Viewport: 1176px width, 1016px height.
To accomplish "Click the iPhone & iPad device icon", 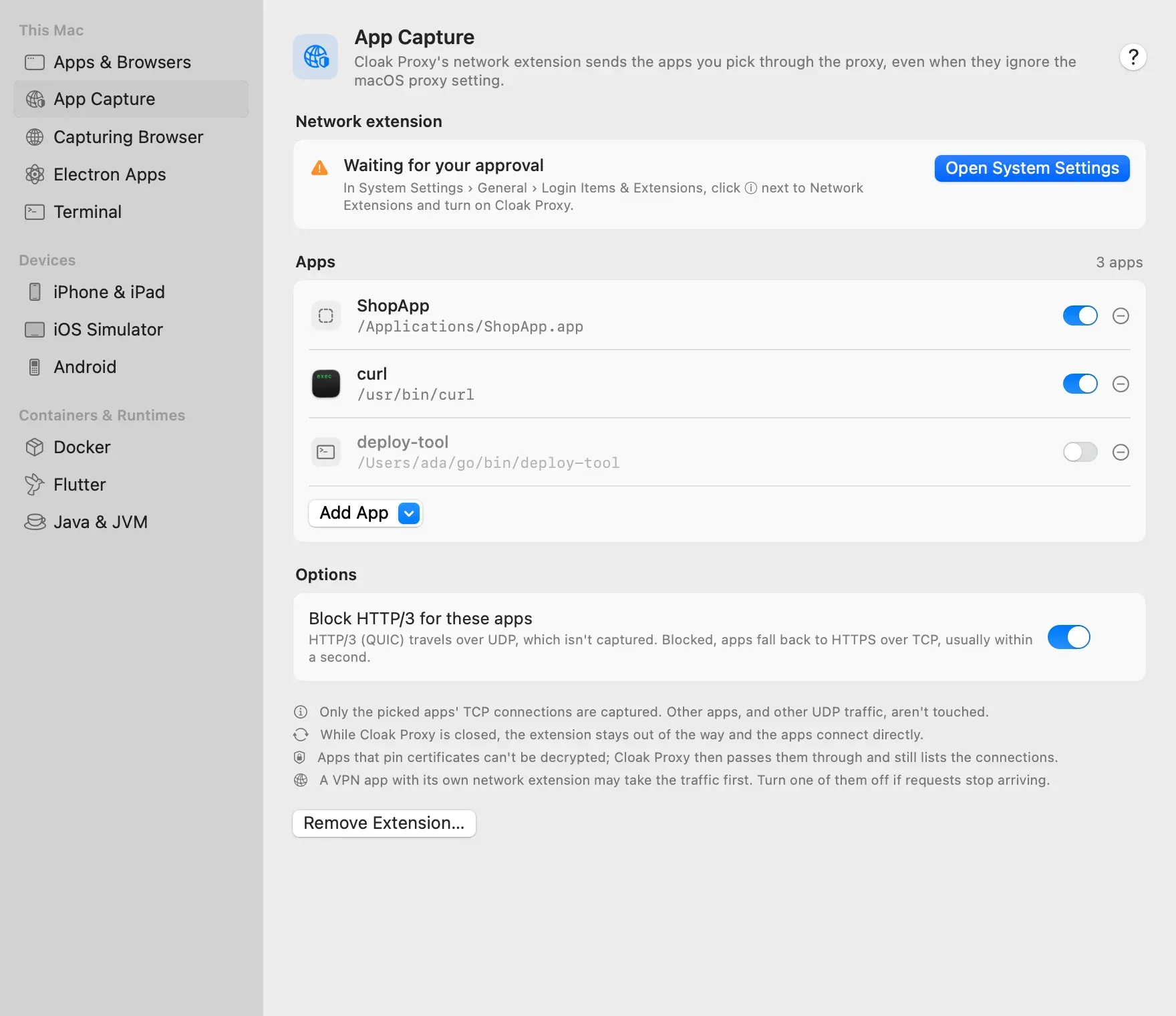I will click(x=35, y=292).
